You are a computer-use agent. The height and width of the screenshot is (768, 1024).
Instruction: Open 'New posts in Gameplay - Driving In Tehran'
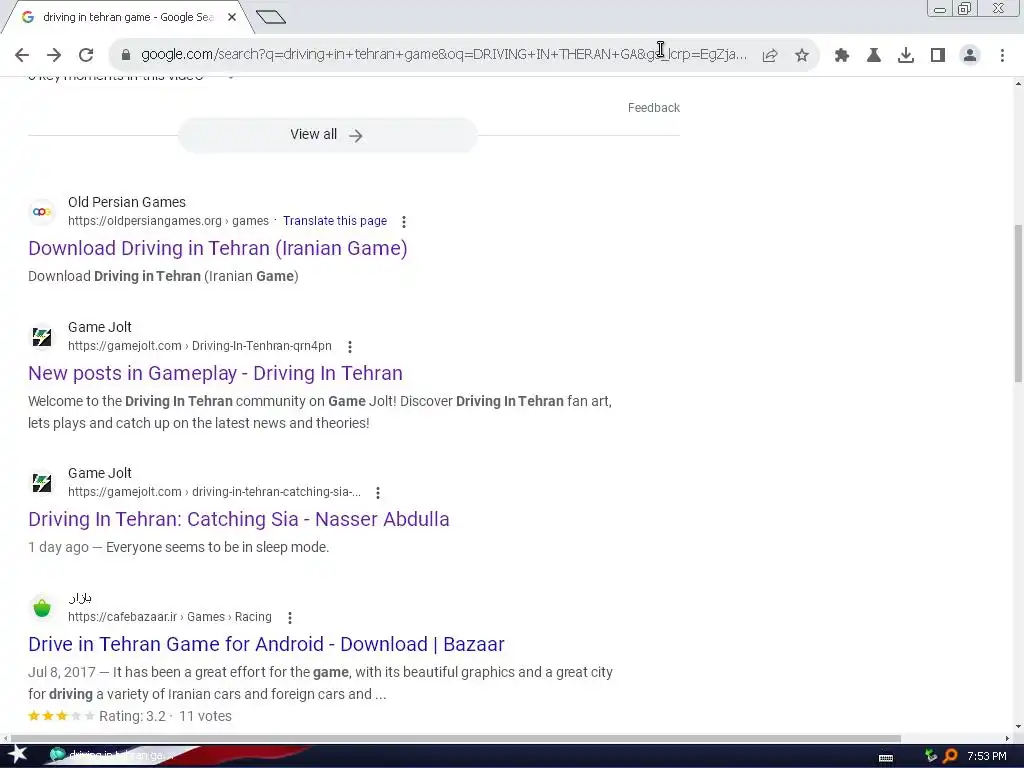click(216, 373)
